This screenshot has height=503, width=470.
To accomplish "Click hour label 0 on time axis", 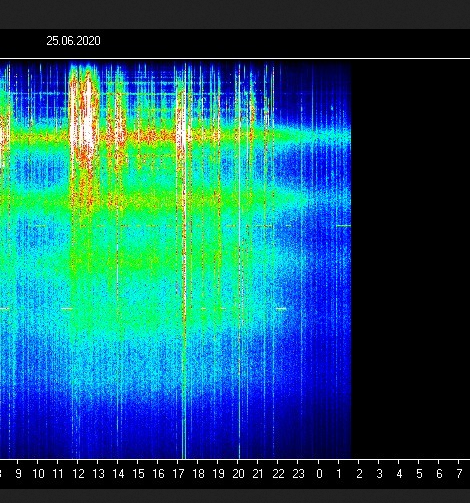I will [x=319, y=473].
